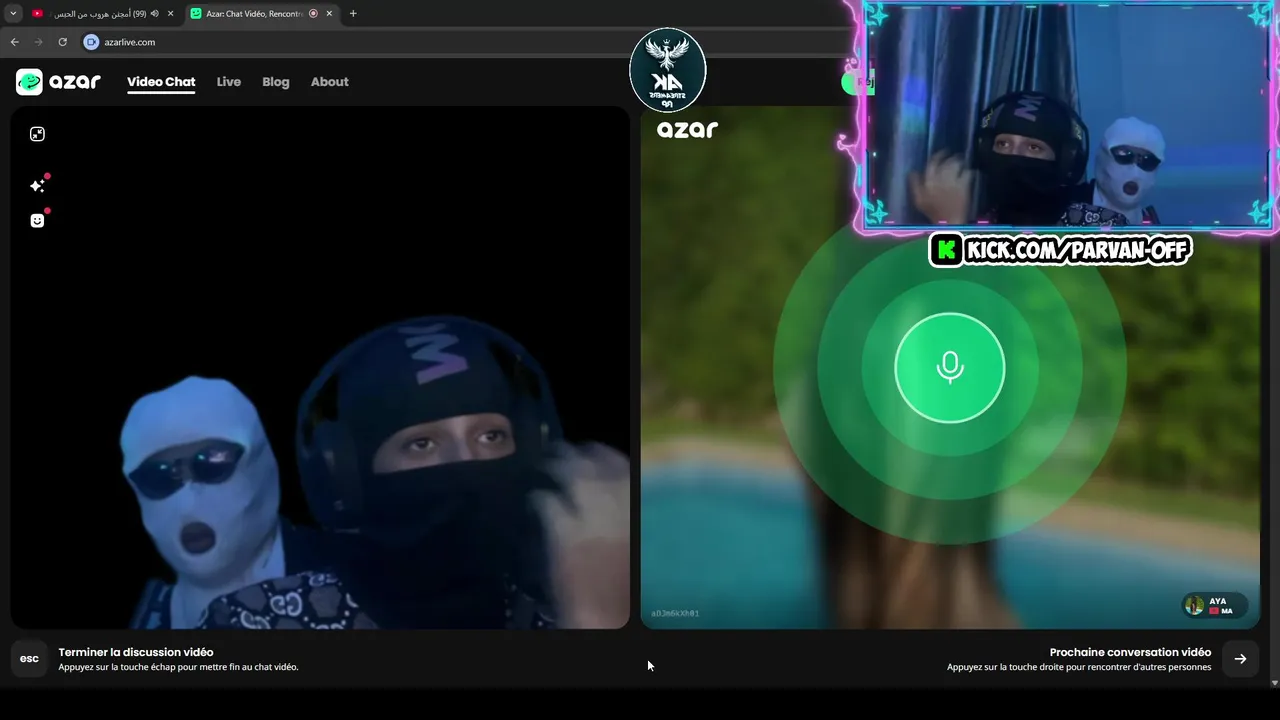Click the recording indicator on Azar tab
Screen dimensions: 1280x720
coord(313,14)
